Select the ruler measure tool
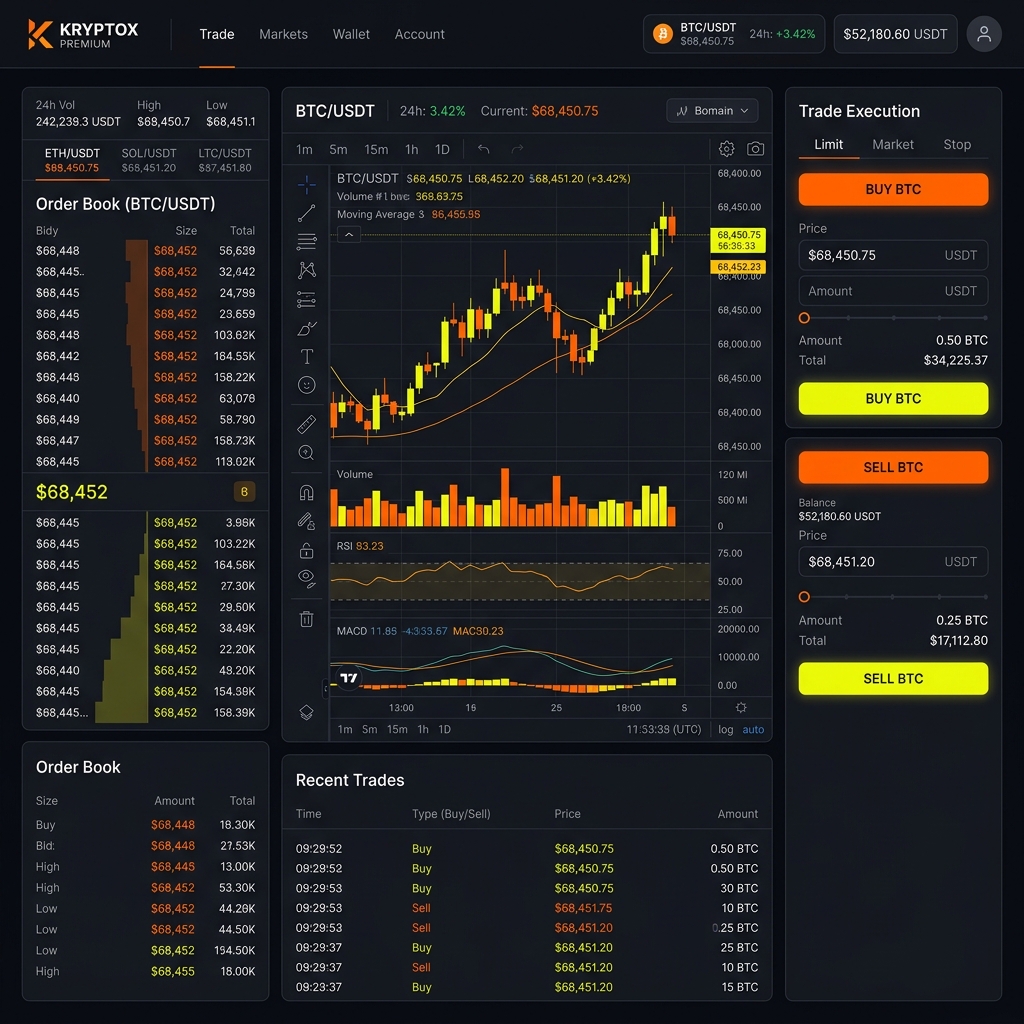Screen dimensions: 1024x1024 click(x=306, y=424)
